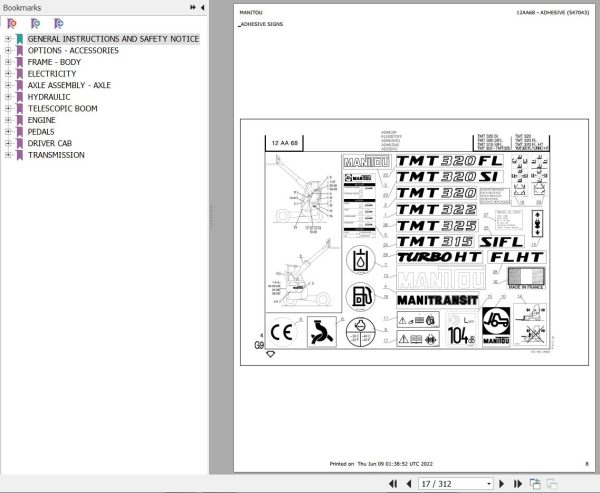Screen dimensions: 600x493
Task: Open FRAME - BODY bookmark
Action: click(x=54, y=62)
